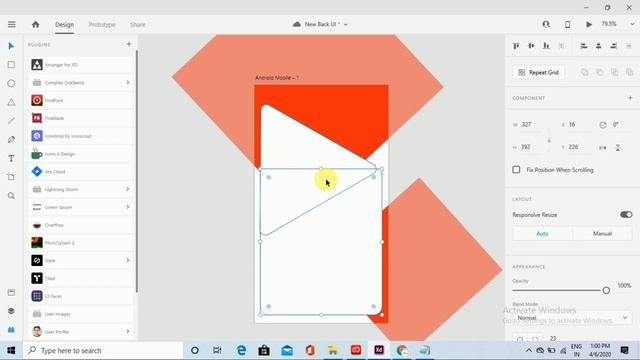Open Google Chrome from the taskbar
640x360 pixels.
(402, 350)
